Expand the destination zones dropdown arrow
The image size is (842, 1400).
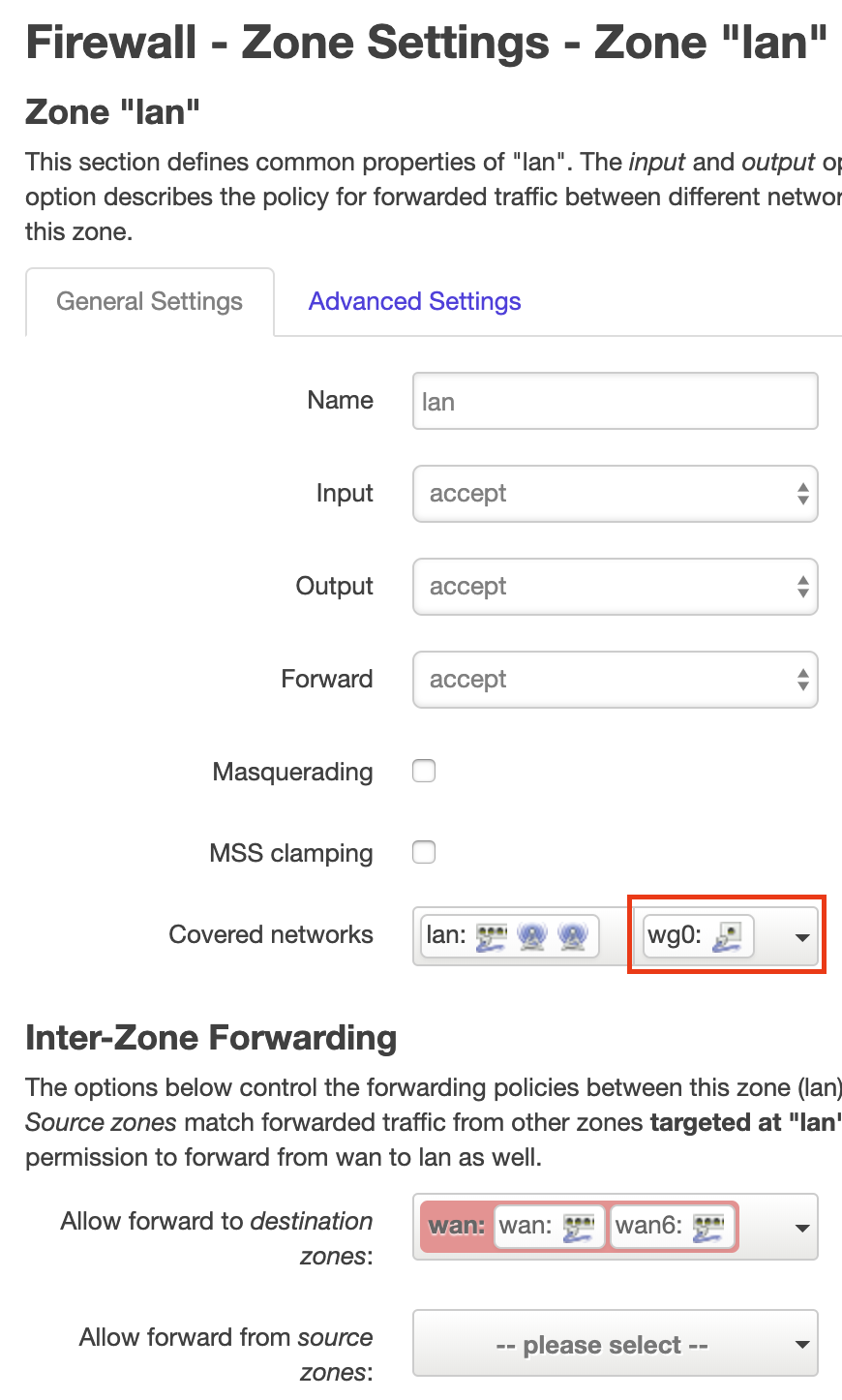click(802, 1228)
